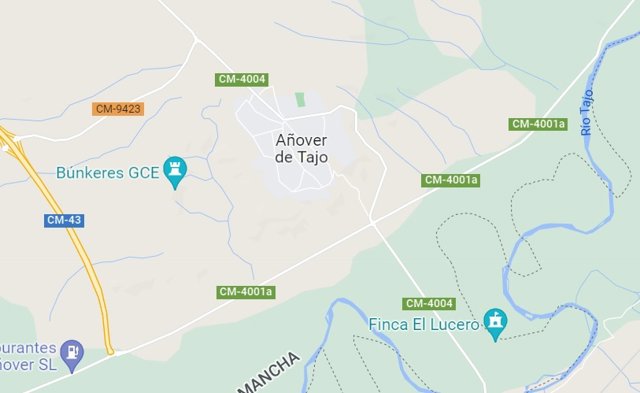This screenshot has width=640, height=393.
Task: Click the CM-4004 shield near Finca El Lucero
Action: tap(429, 304)
